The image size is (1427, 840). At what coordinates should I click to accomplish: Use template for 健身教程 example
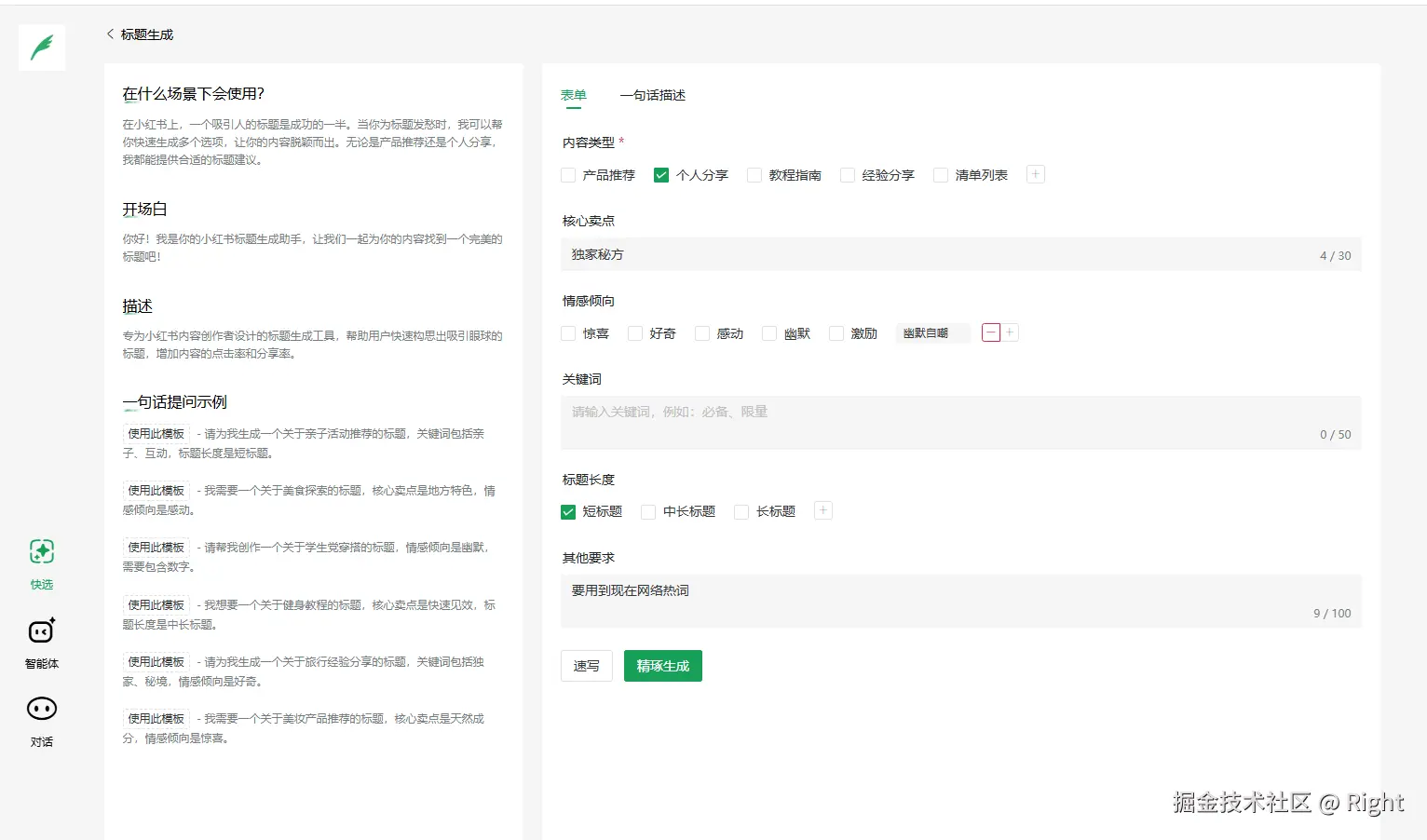coord(156,604)
